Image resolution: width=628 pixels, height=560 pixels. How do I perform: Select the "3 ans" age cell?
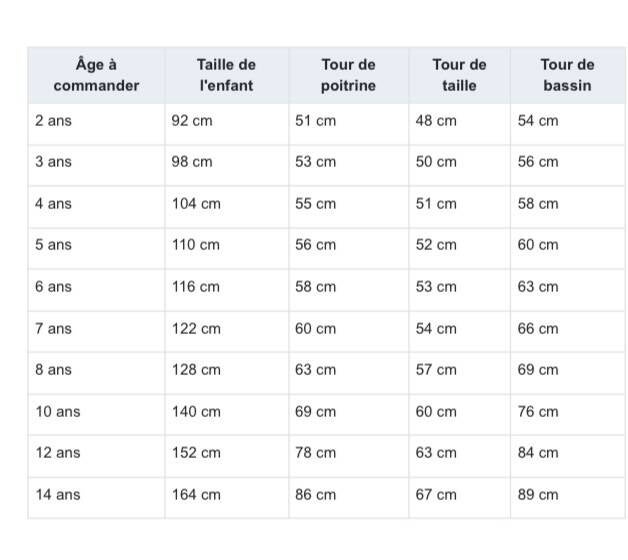[x=53, y=162]
